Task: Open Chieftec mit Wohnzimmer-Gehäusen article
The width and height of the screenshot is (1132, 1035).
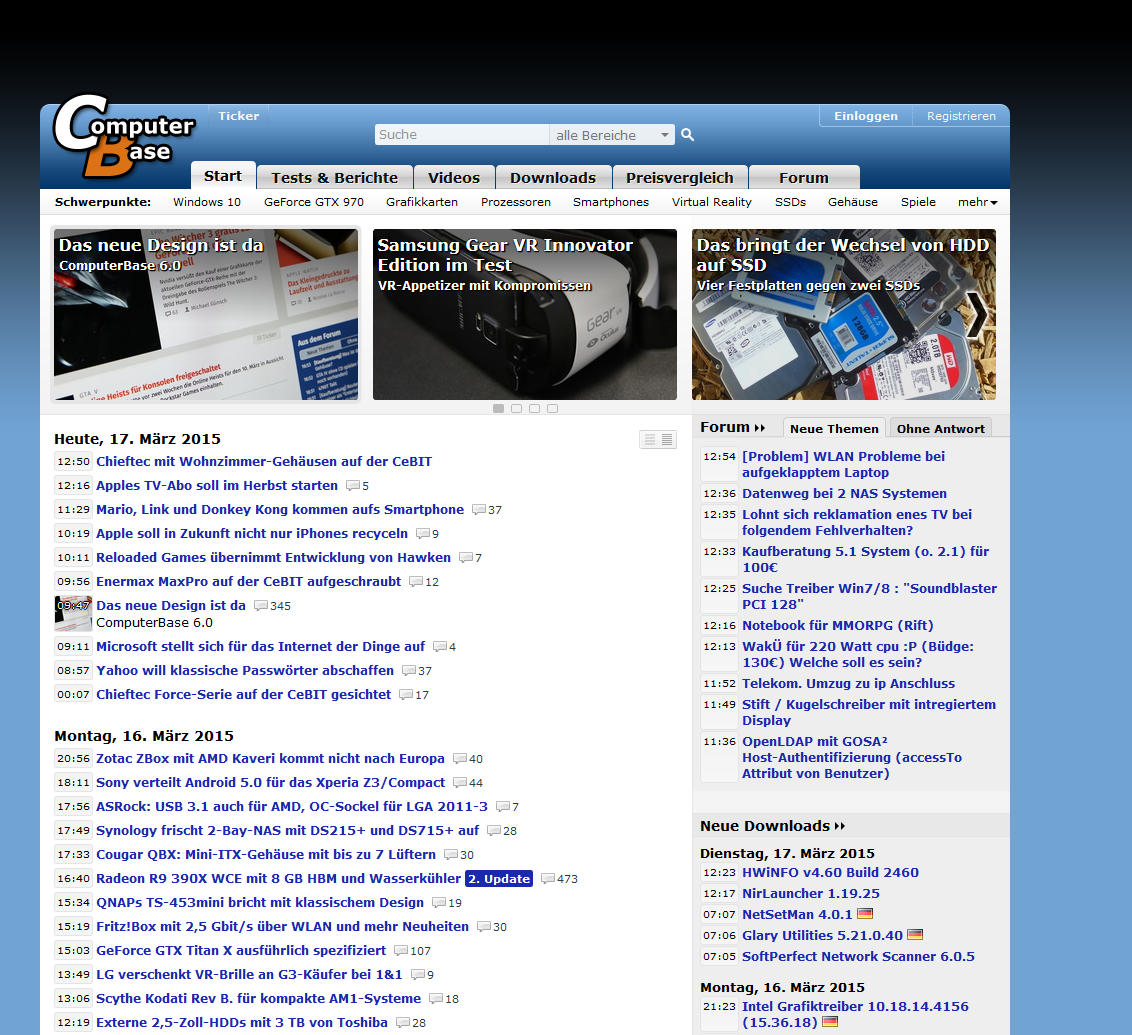Action: point(264,461)
